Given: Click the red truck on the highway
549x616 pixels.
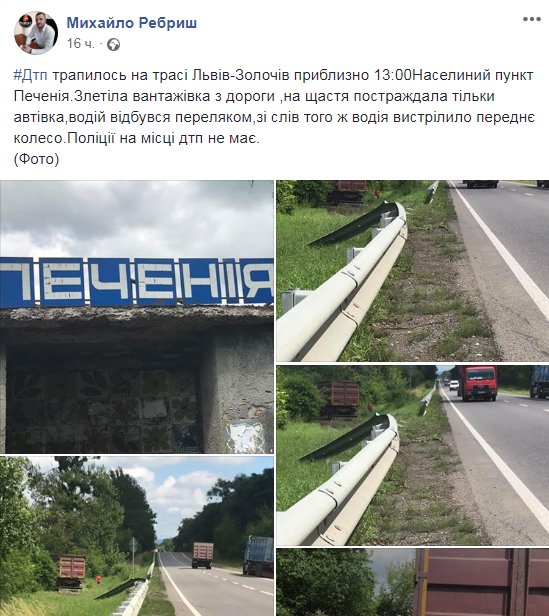Looking at the screenshot, I should pos(478,383).
